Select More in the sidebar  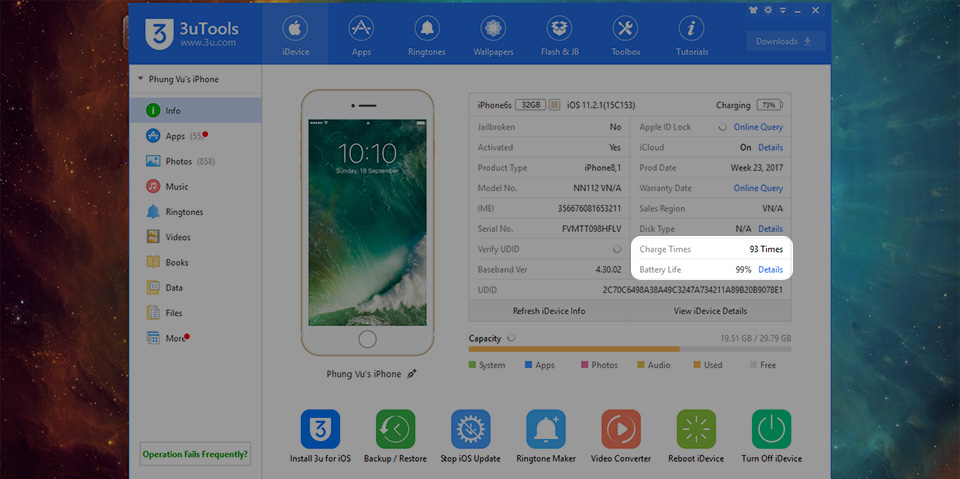click(x=195, y=338)
